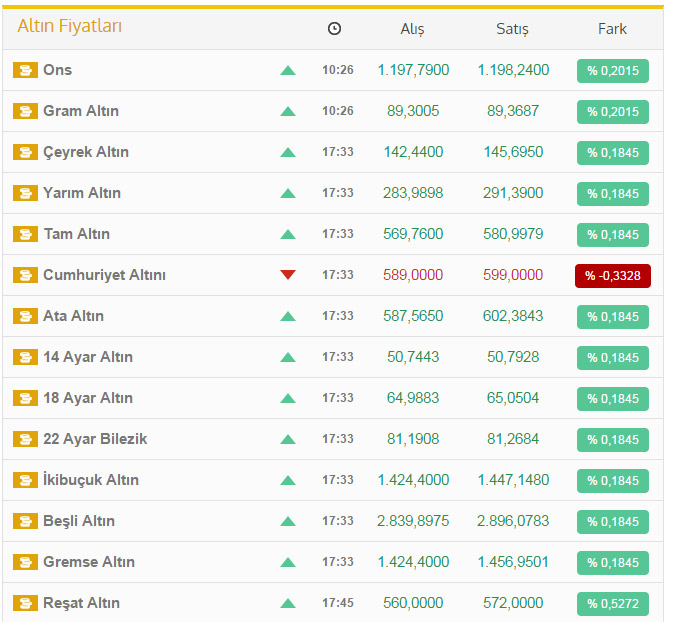Click the gold icon next to Gram Altın
The height and width of the screenshot is (622, 687).
coord(25,111)
